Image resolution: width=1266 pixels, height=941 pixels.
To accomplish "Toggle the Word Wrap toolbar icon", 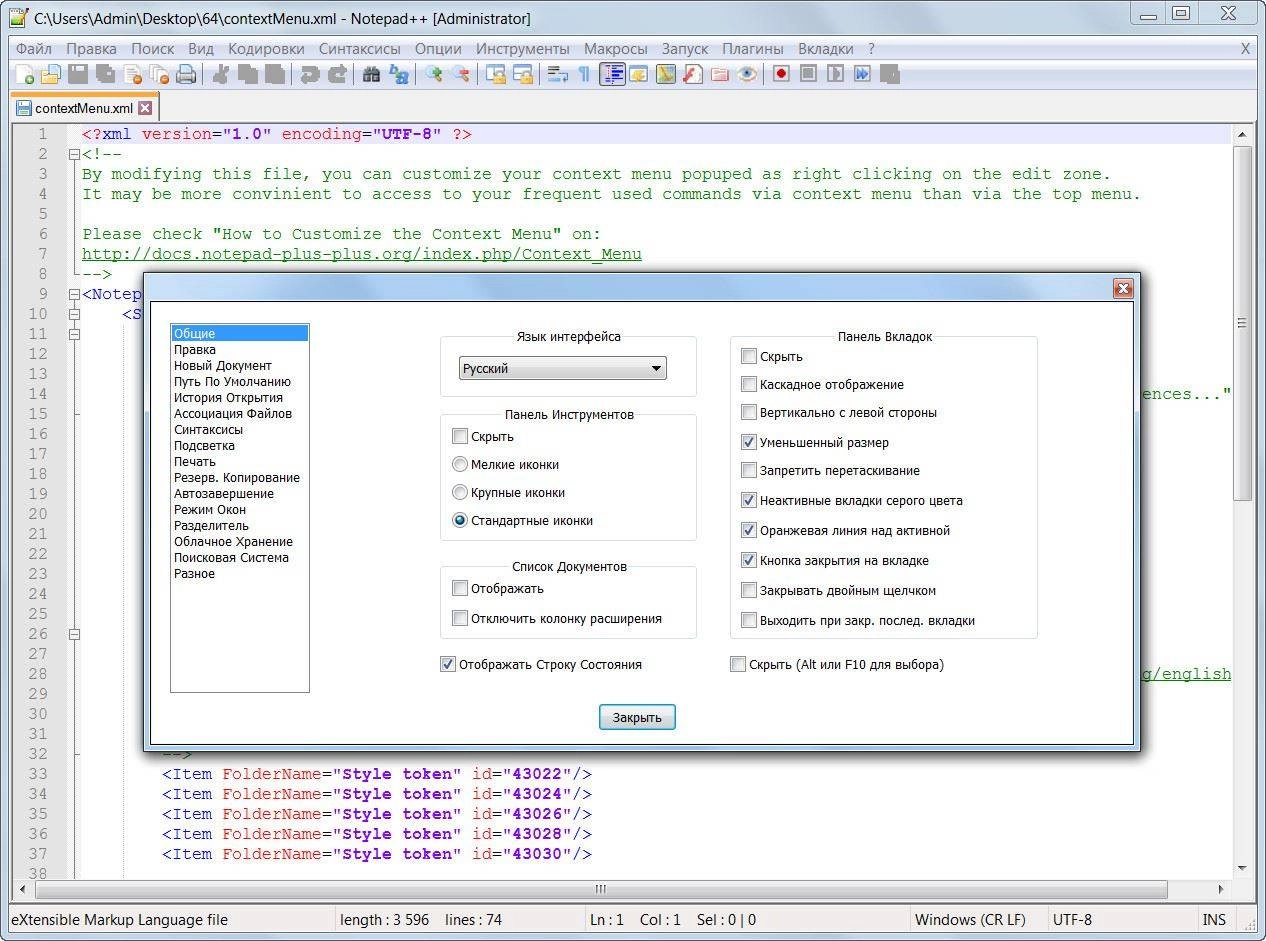I will (x=558, y=74).
